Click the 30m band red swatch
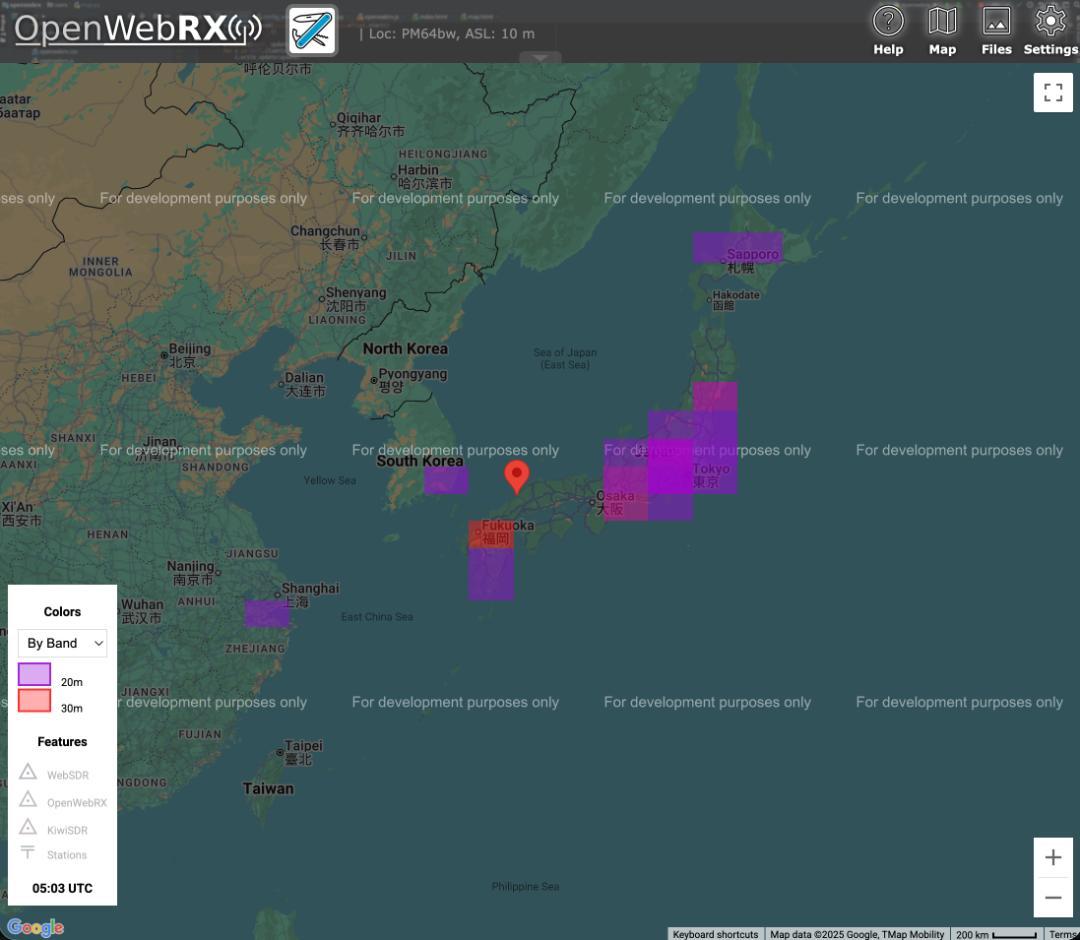This screenshot has width=1080, height=940. coord(34,701)
